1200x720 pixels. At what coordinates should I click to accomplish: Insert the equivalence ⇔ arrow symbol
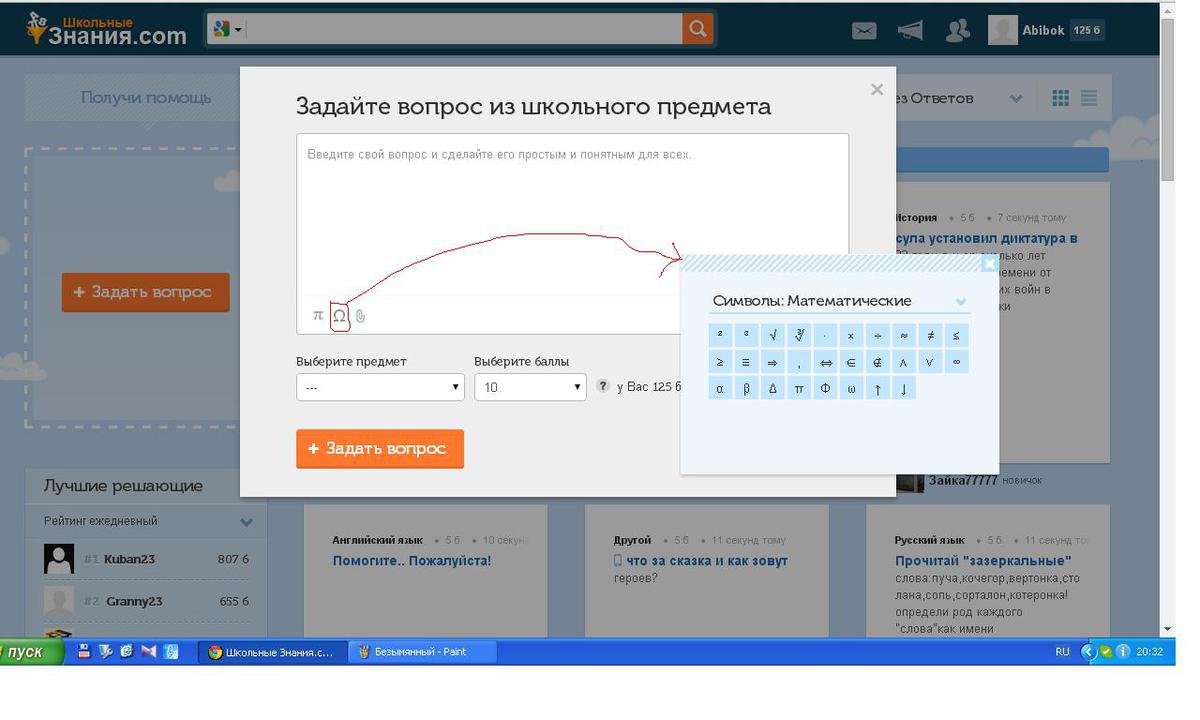pos(825,362)
